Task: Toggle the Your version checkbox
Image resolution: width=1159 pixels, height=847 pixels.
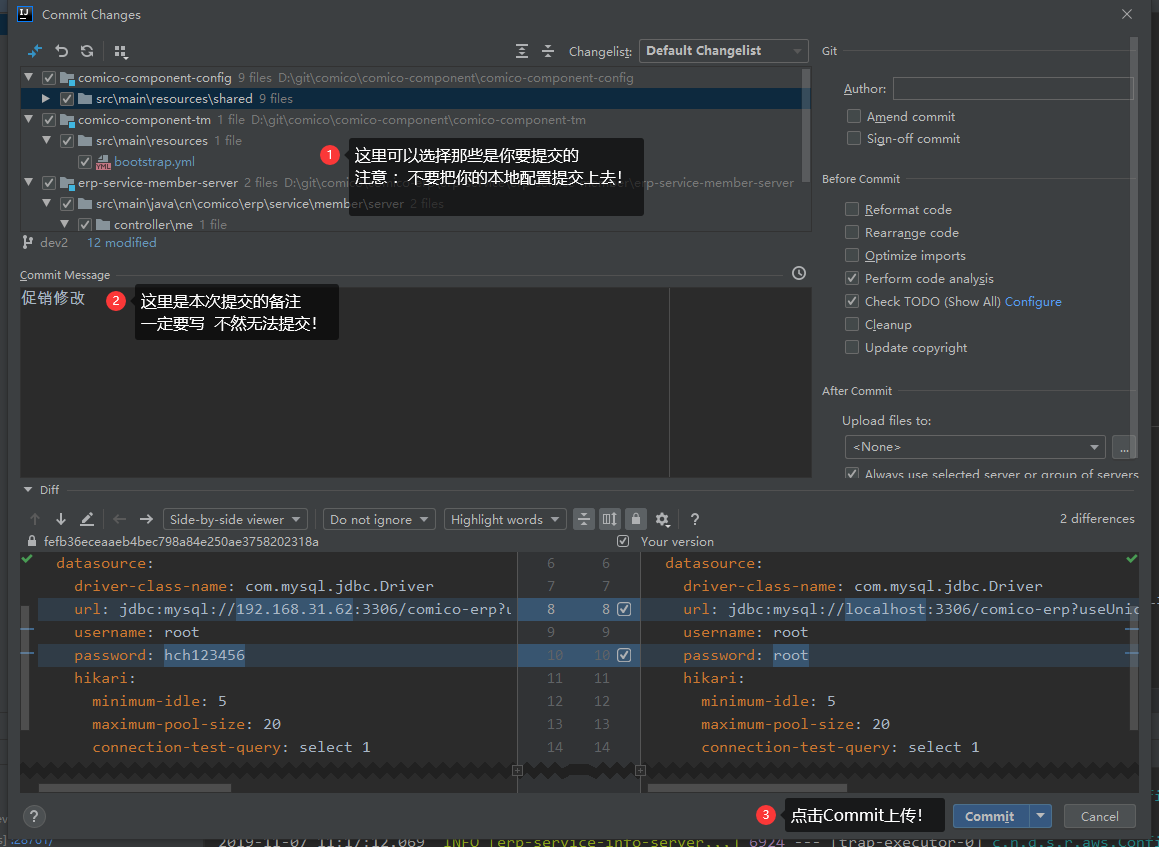Action: point(623,541)
